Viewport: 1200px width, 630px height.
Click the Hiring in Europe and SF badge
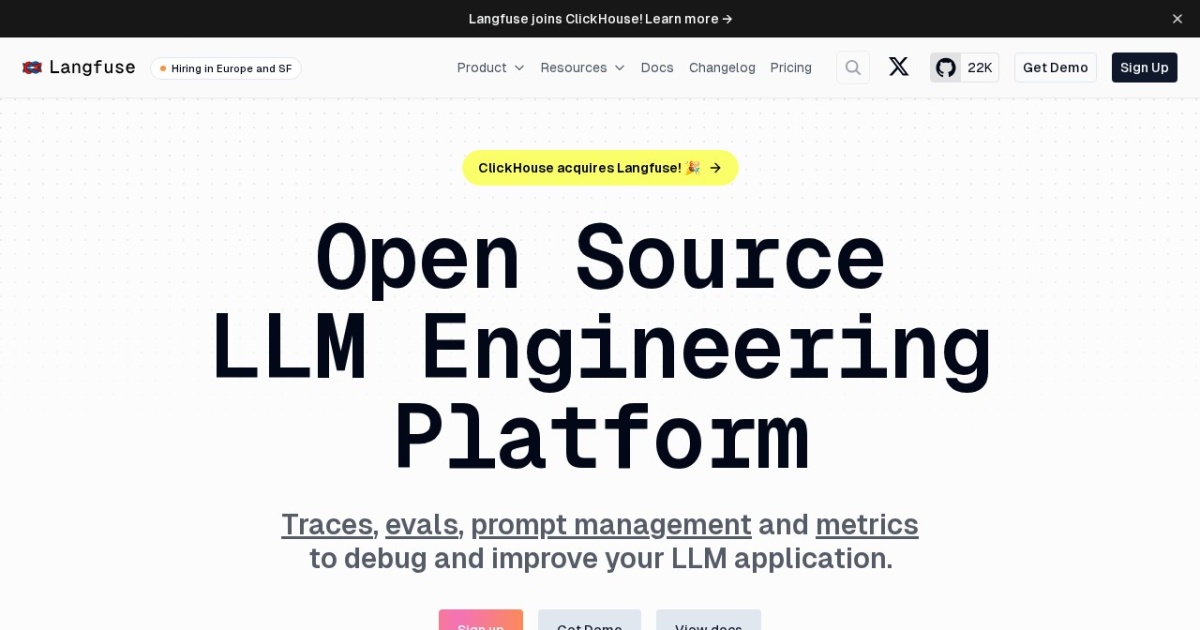pos(225,68)
